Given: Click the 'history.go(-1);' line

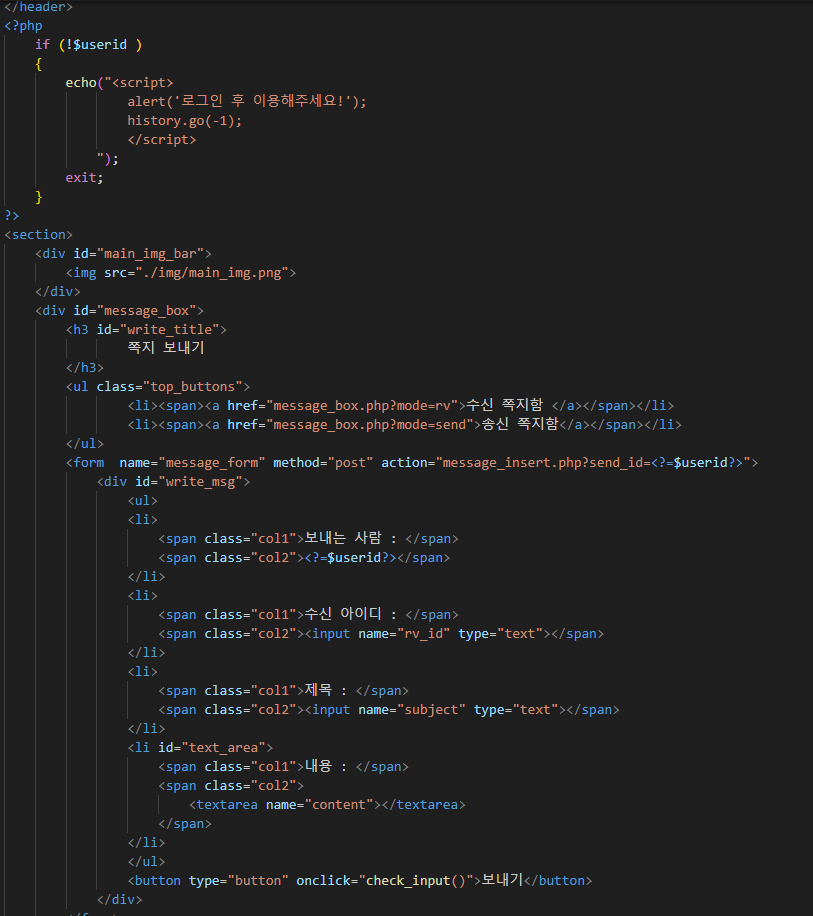Looking at the screenshot, I should click(x=185, y=120).
